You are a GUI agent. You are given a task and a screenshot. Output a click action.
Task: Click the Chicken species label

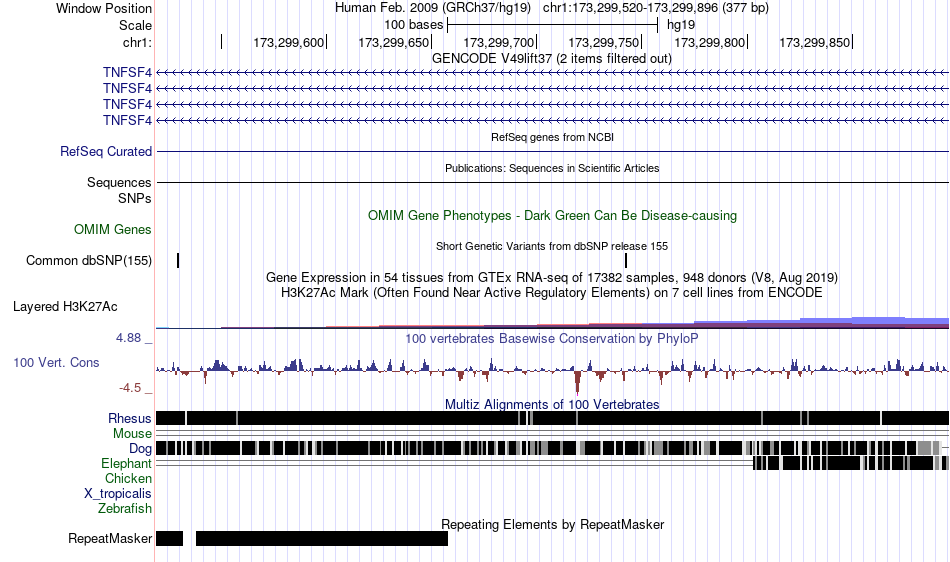(x=128, y=478)
